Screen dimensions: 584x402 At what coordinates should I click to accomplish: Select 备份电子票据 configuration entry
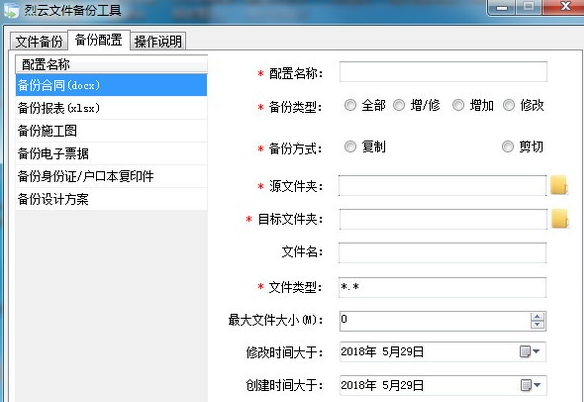pos(111,153)
